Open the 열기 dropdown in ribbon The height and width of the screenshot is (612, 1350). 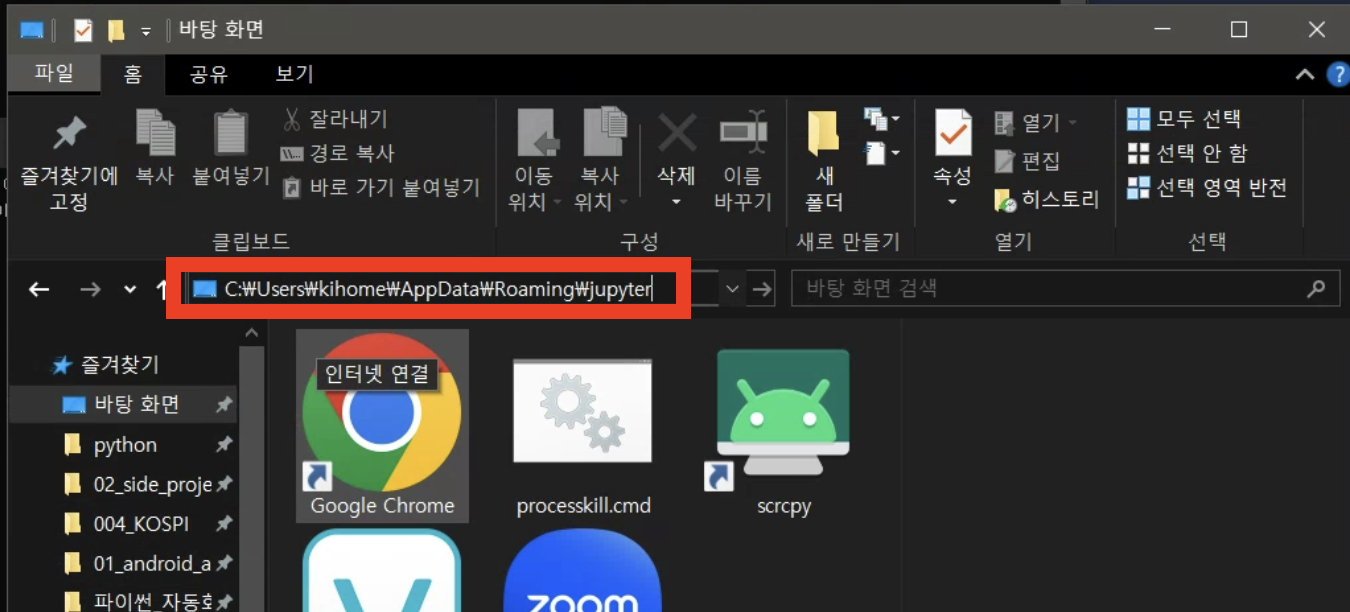pyautogui.click(x=1036, y=123)
